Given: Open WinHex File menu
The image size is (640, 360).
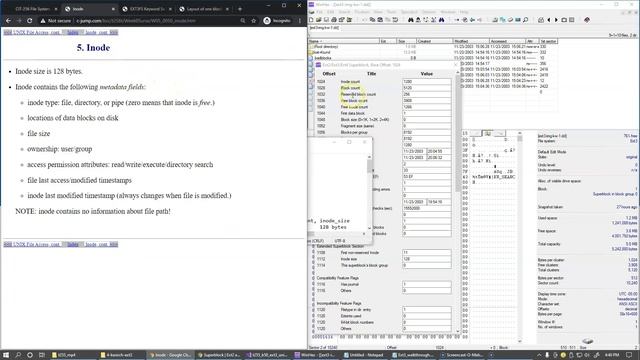Looking at the screenshot, I should coord(320,12).
